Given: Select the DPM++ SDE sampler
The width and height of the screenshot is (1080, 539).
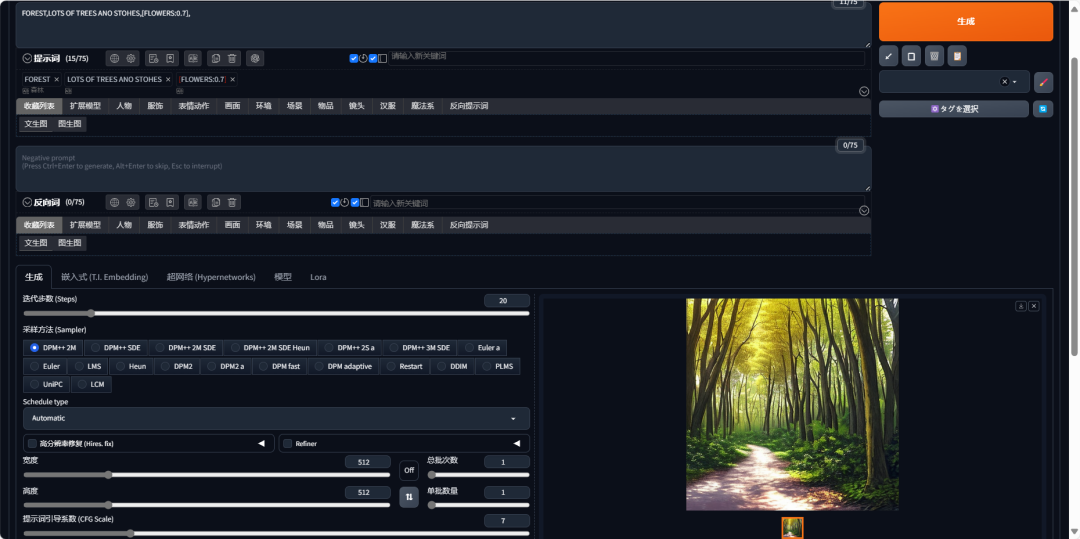Looking at the screenshot, I should pos(116,348).
